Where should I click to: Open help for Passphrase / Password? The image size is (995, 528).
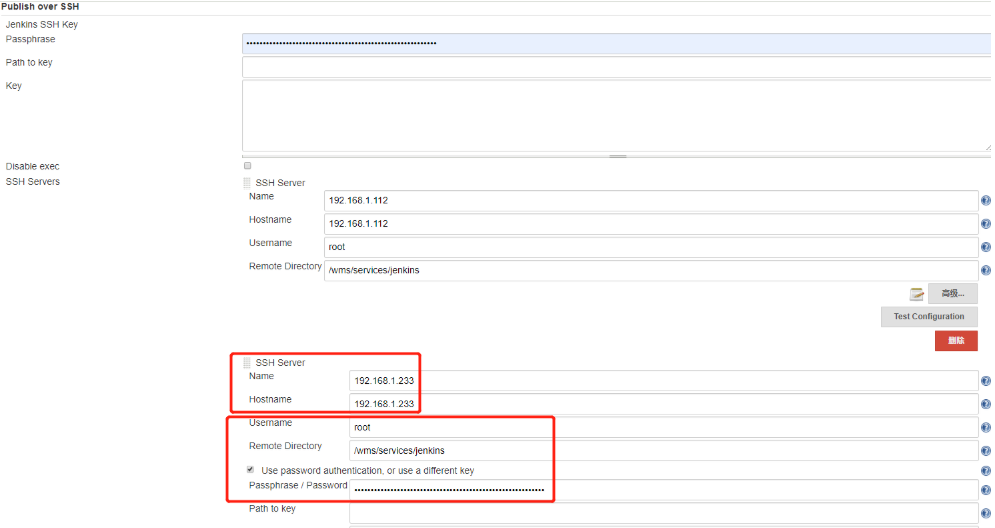985,490
